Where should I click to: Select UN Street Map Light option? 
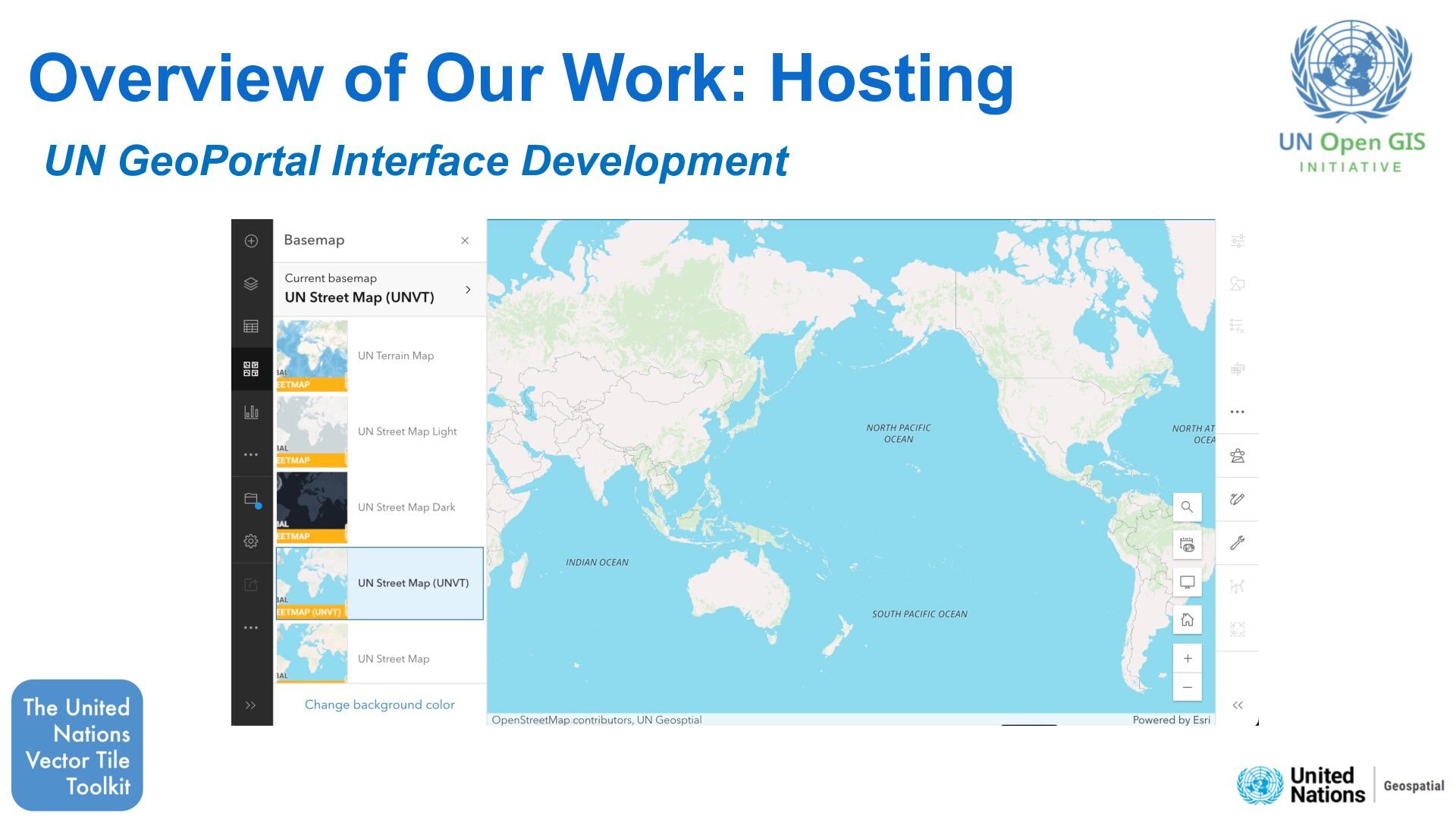click(x=379, y=431)
